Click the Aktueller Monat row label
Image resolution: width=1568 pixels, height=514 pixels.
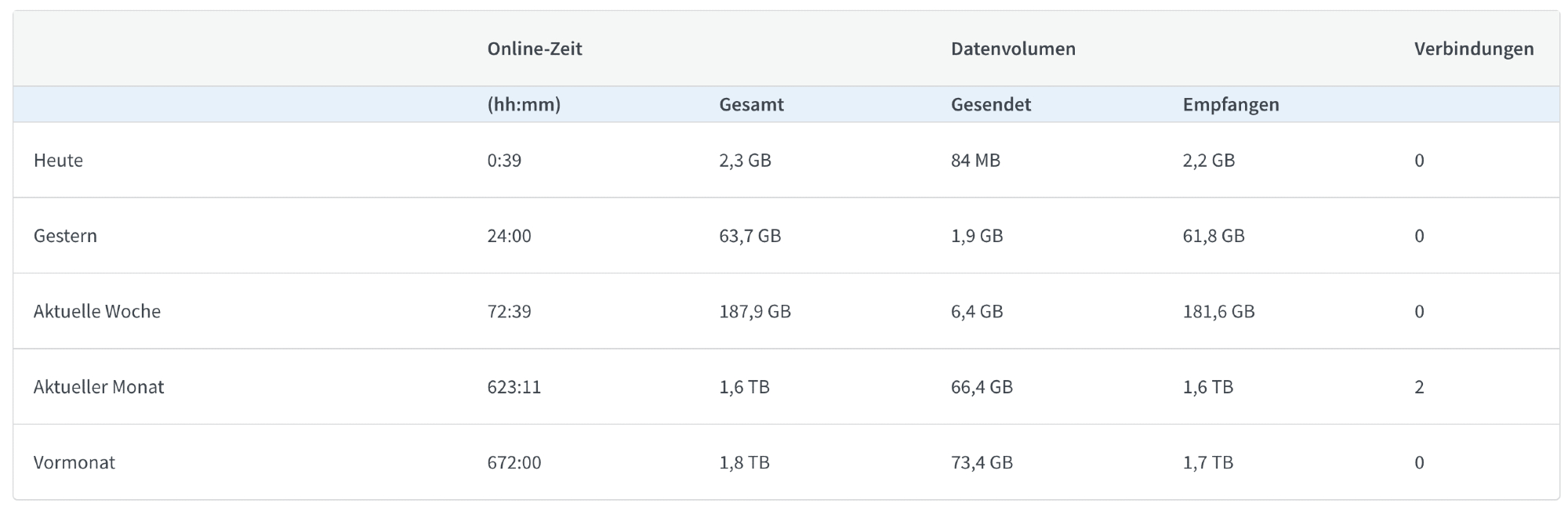[99, 387]
